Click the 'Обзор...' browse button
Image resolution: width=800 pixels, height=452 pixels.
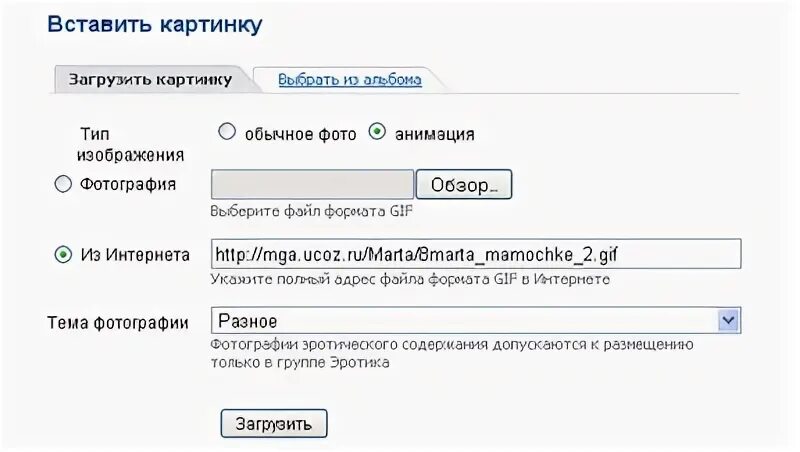463,184
